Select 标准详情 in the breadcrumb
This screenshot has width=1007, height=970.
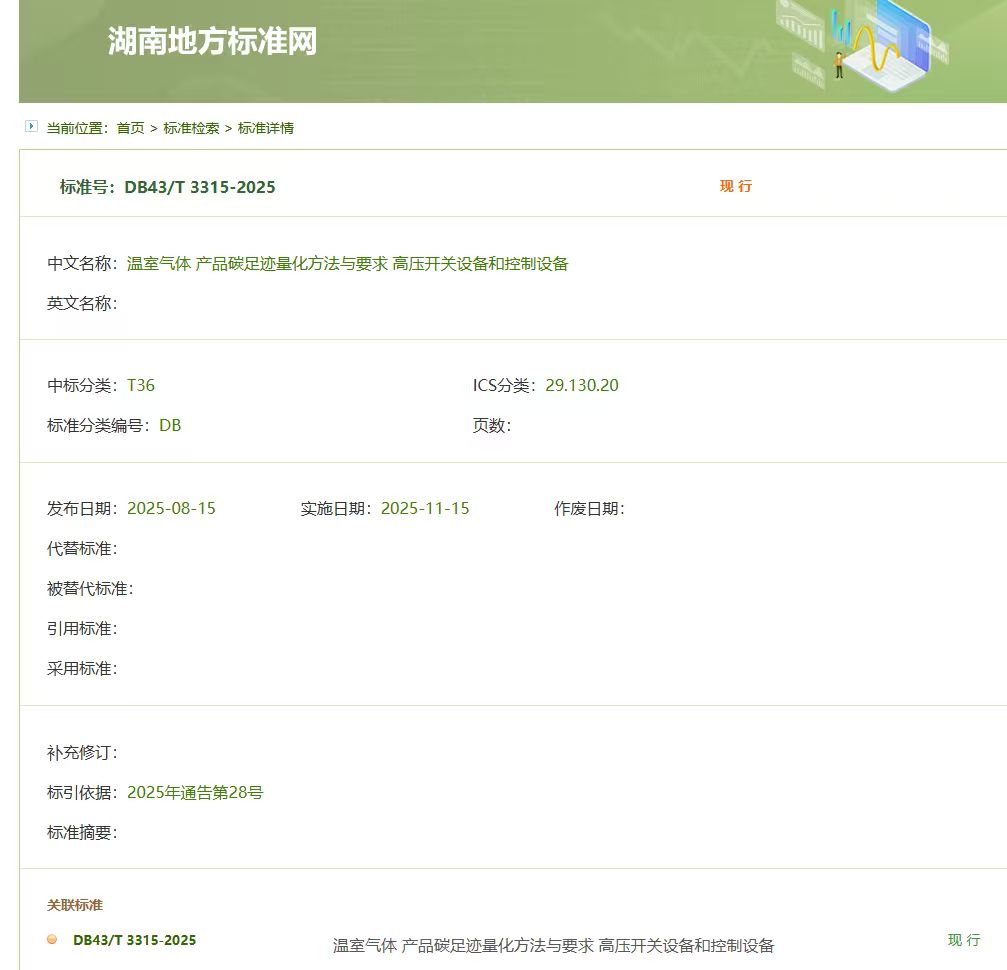[266, 128]
